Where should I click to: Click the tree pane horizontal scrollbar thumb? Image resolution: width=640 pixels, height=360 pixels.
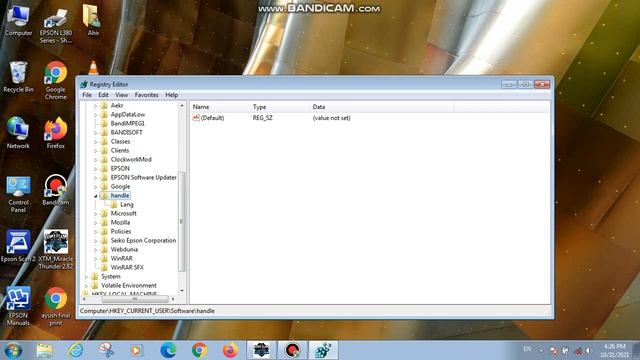click(x=135, y=299)
